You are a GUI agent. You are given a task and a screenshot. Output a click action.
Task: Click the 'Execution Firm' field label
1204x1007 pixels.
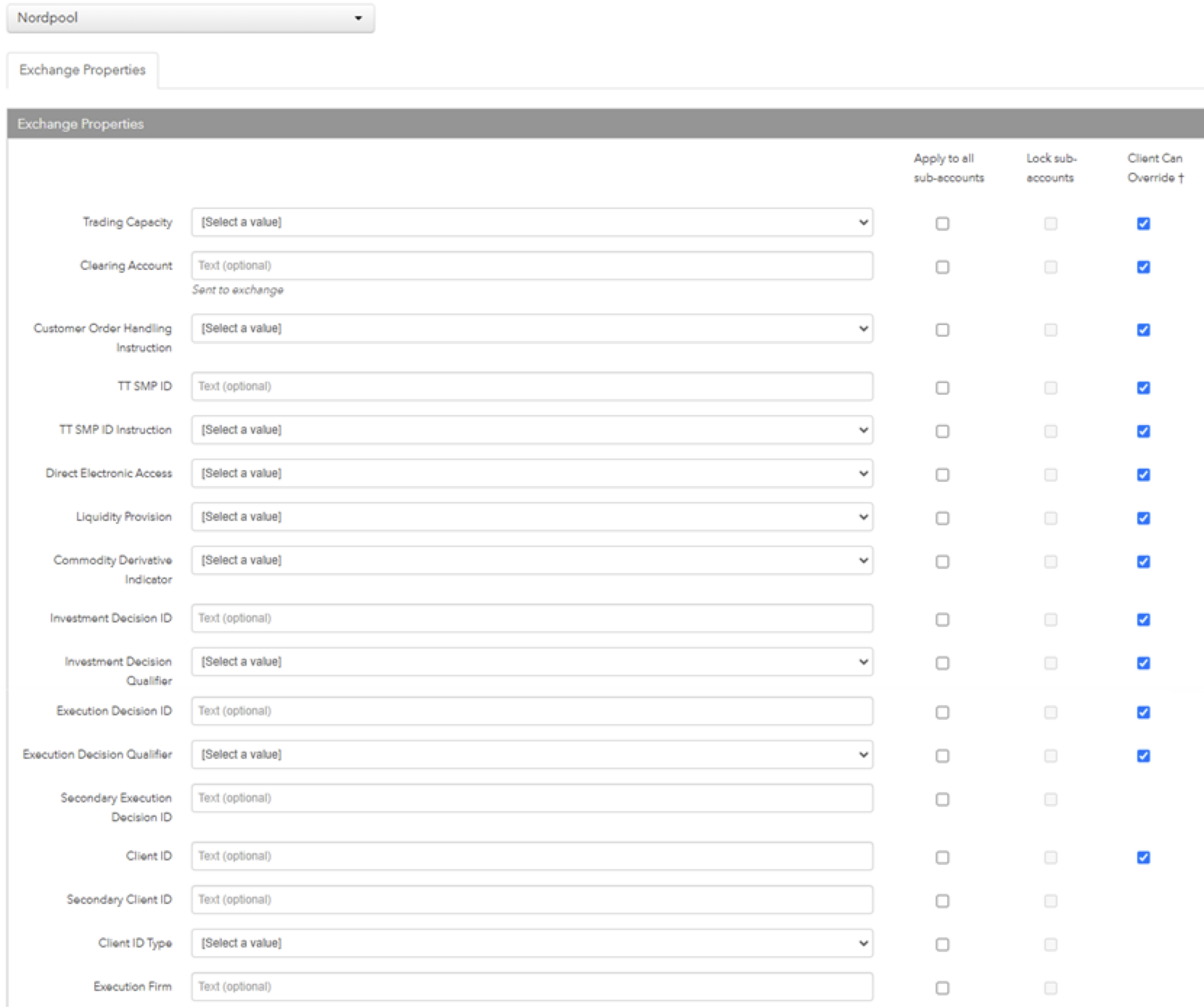(133, 987)
